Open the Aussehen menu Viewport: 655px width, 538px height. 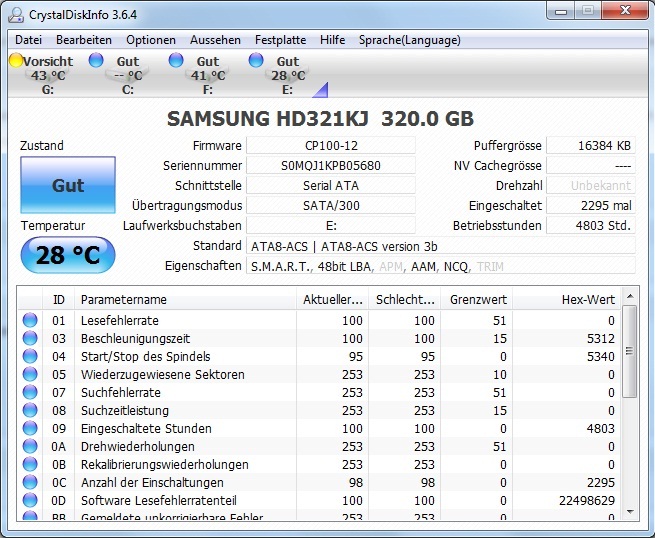point(215,40)
